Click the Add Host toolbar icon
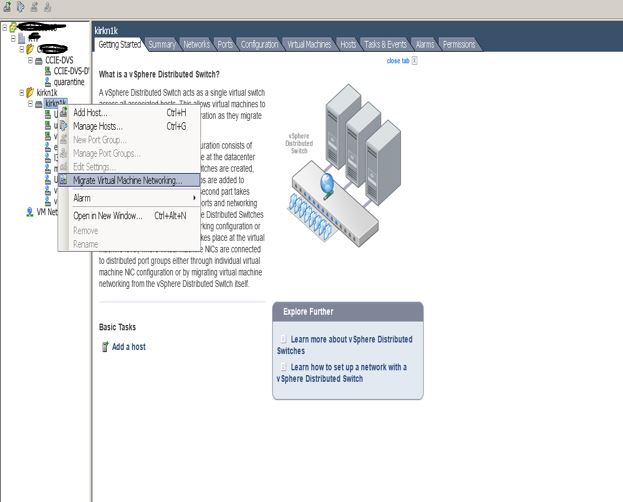 [7, 6]
